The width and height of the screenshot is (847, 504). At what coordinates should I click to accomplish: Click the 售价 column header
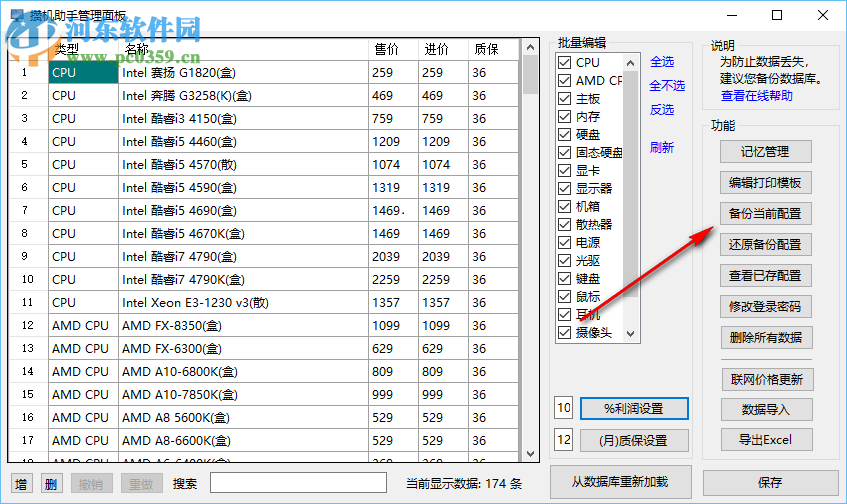pyautogui.click(x=393, y=50)
